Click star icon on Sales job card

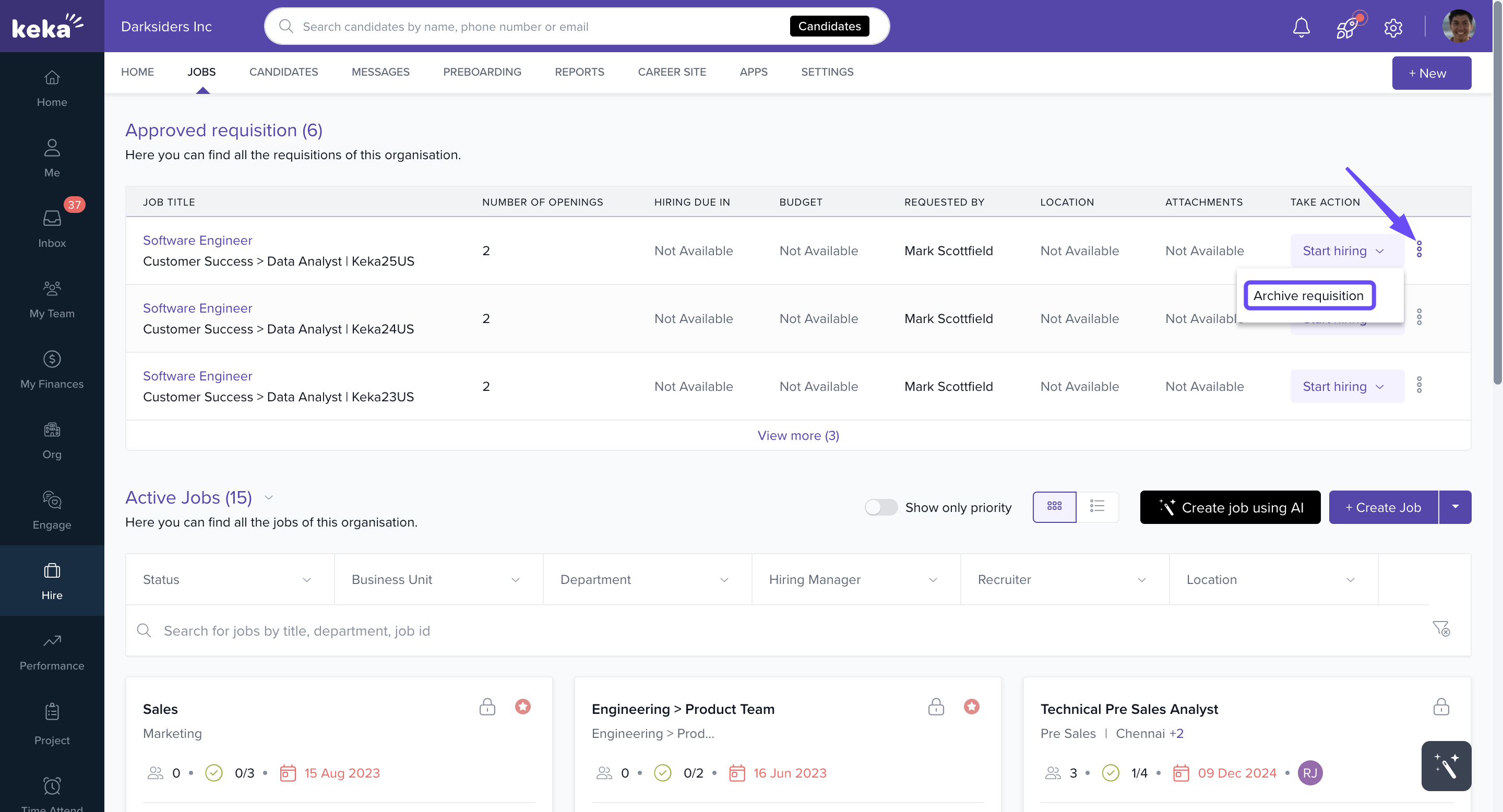(523, 707)
